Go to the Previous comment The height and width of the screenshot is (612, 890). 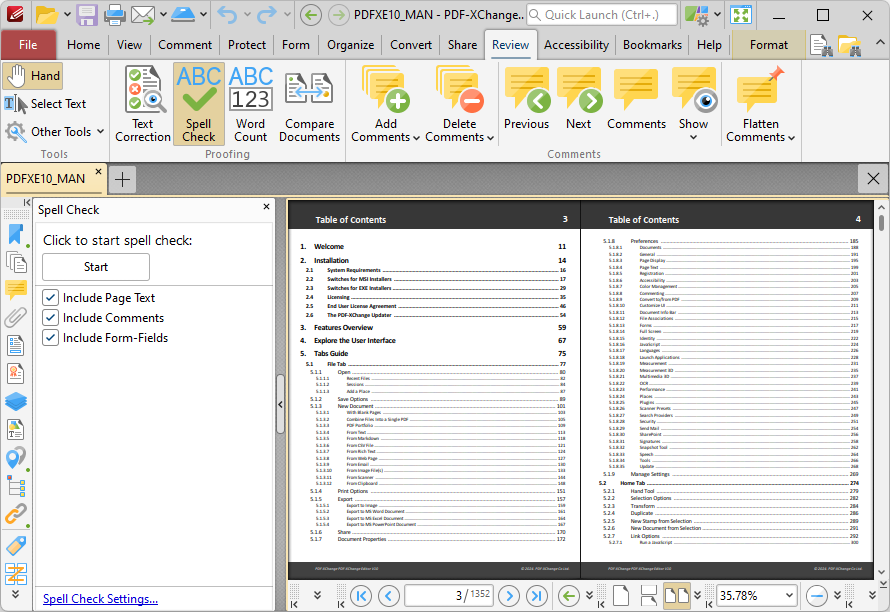pyautogui.click(x=527, y=99)
